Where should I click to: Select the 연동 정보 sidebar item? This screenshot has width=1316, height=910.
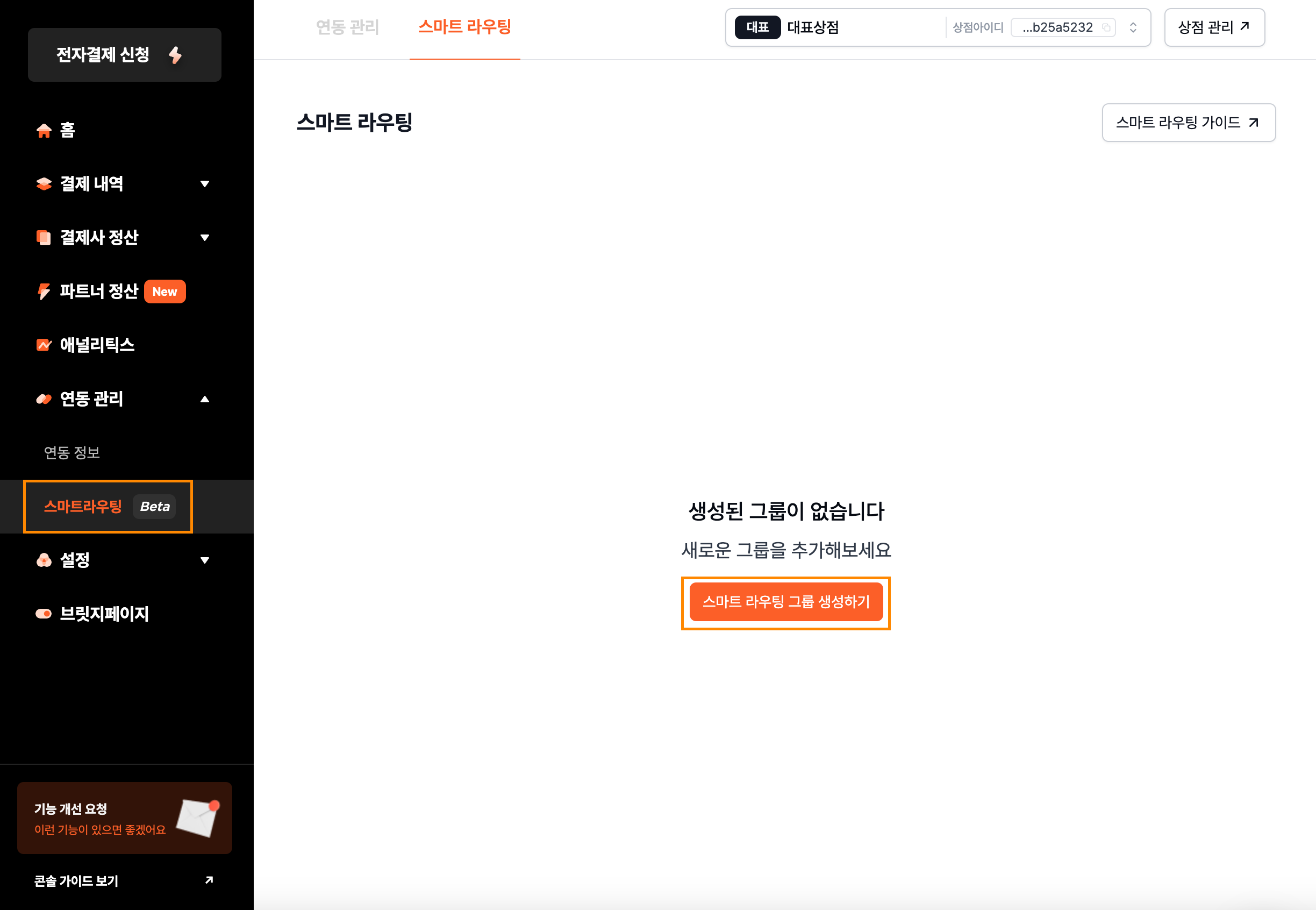tap(73, 453)
